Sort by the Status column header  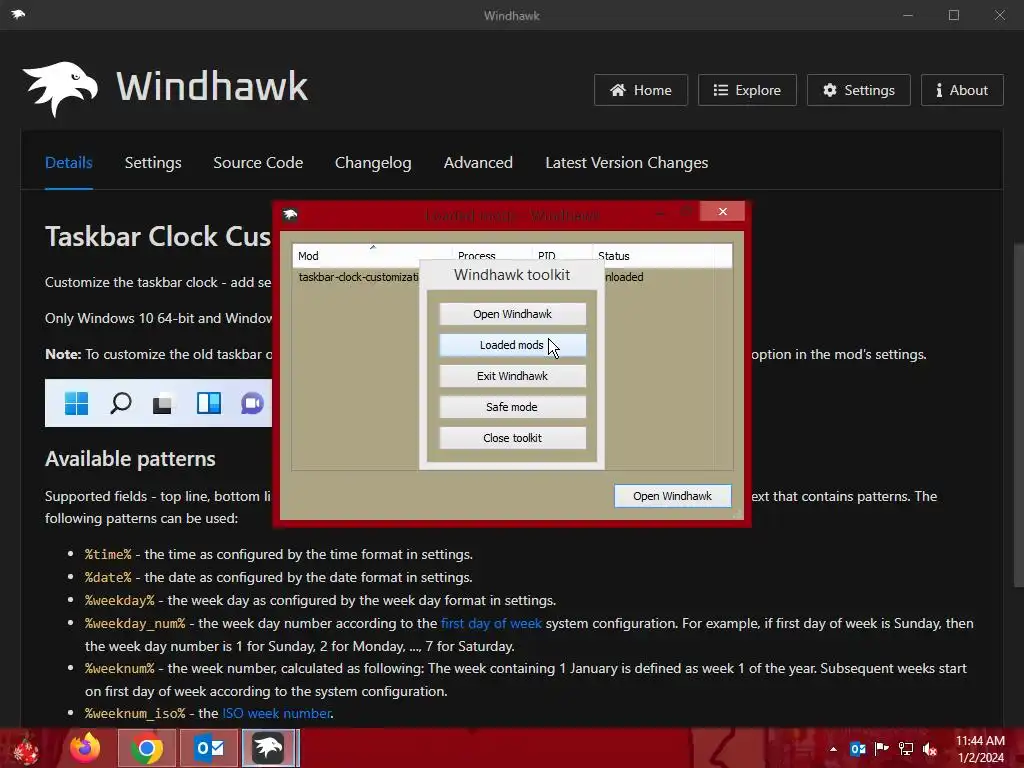coord(653,255)
